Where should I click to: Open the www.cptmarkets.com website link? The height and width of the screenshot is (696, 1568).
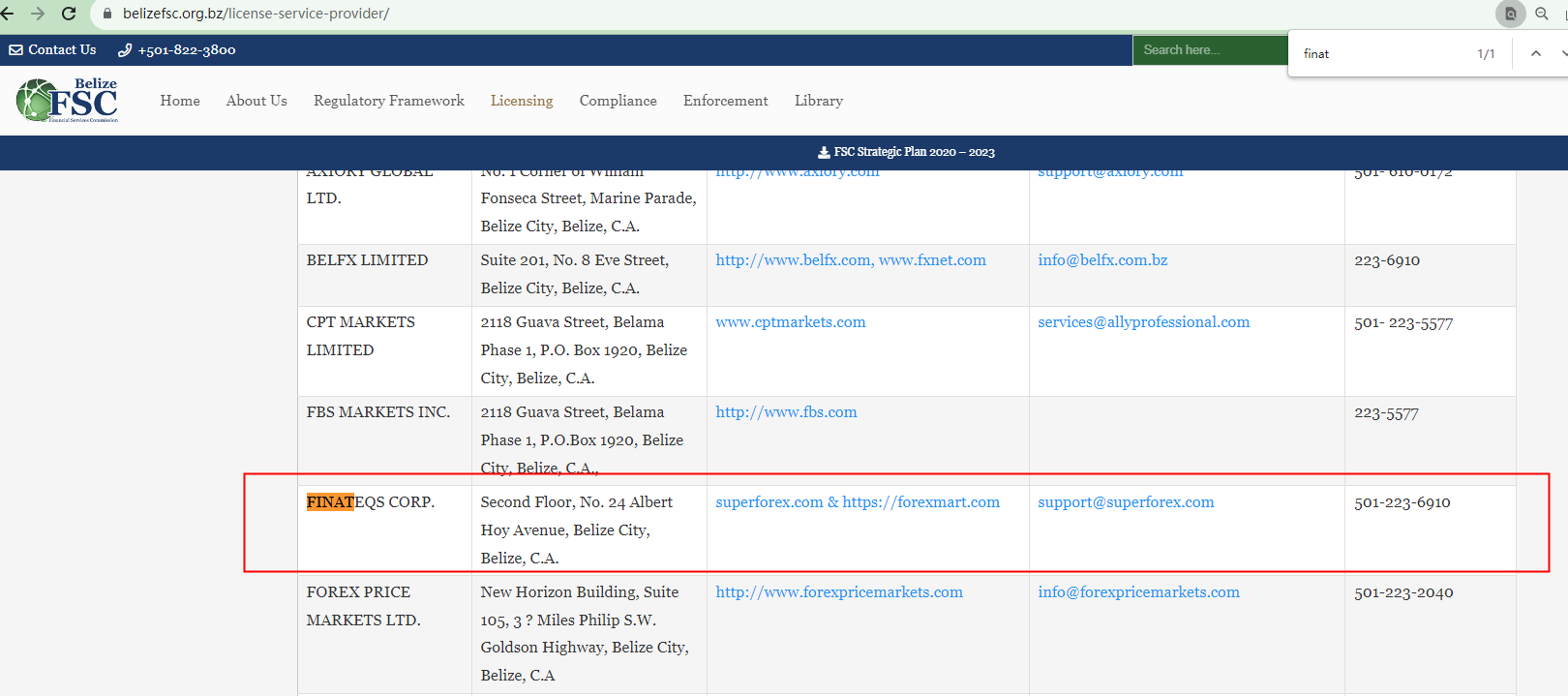point(791,322)
